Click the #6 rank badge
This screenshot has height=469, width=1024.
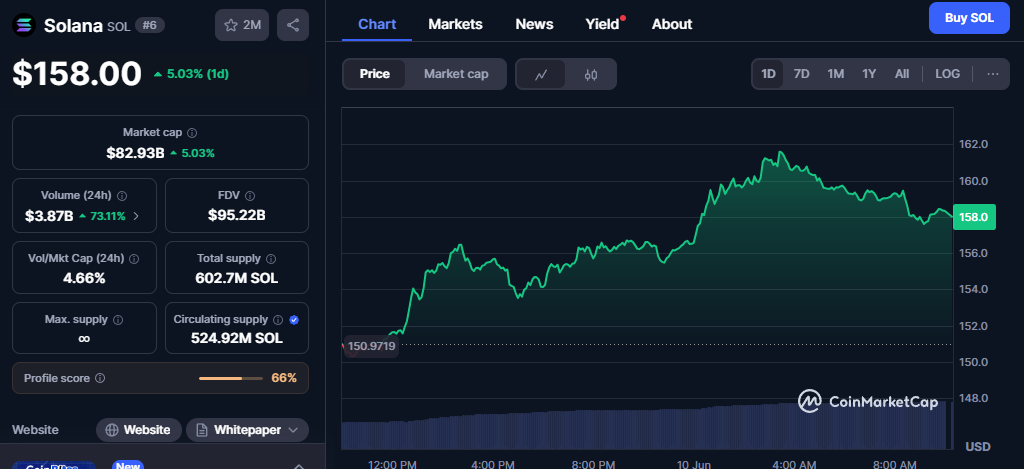pyautogui.click(x=150, y=25)
